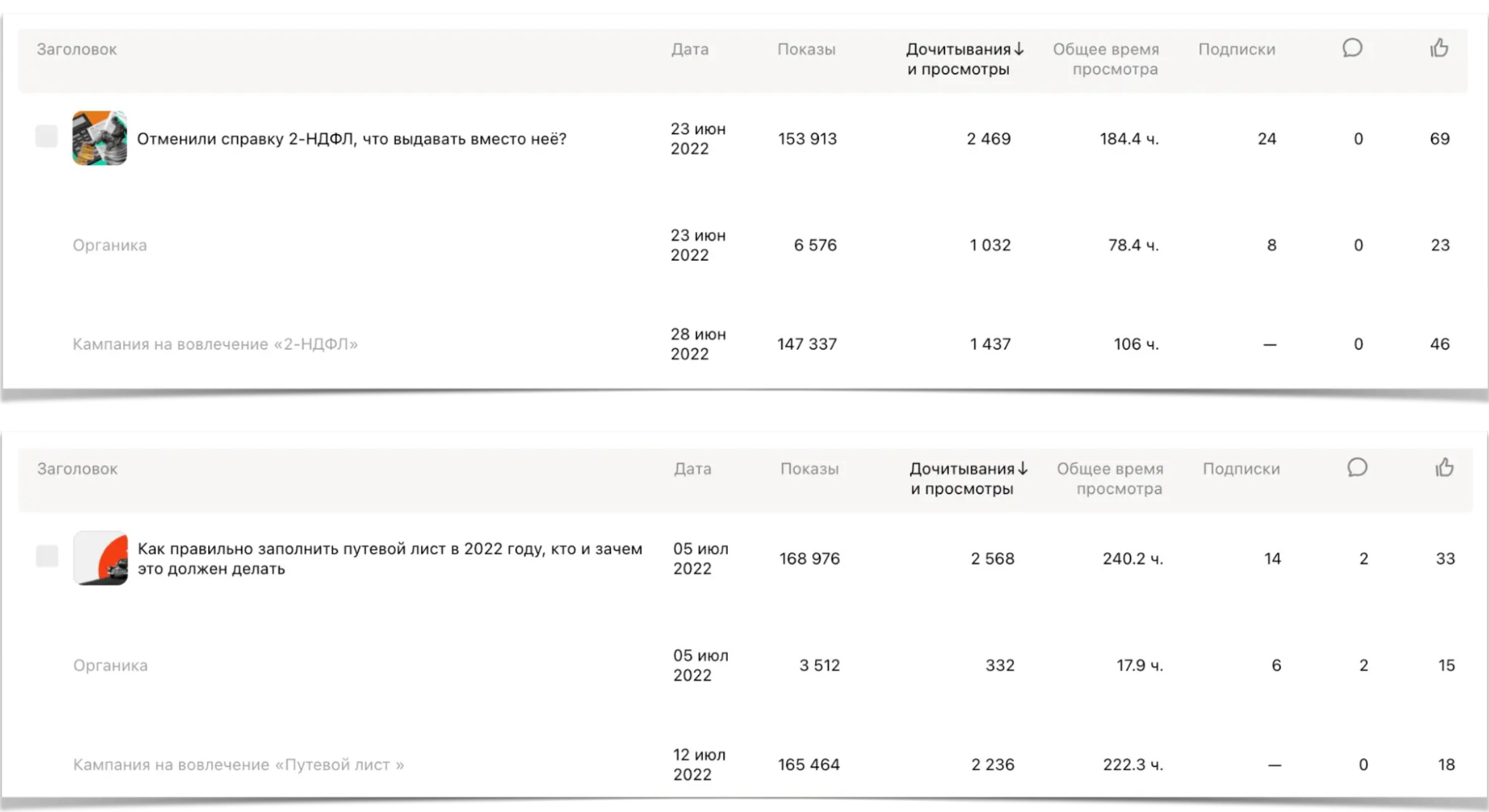
Task: Sort top table by Дата column
Action: coord(690,49)
